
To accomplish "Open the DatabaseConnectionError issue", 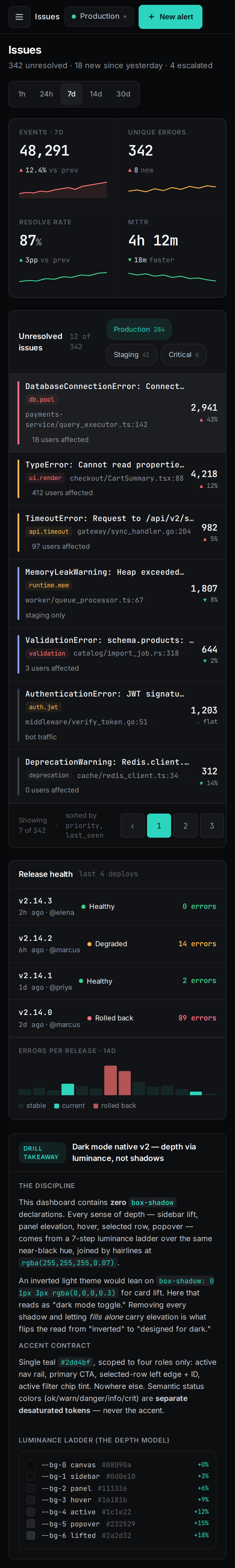I will point(117,413).
